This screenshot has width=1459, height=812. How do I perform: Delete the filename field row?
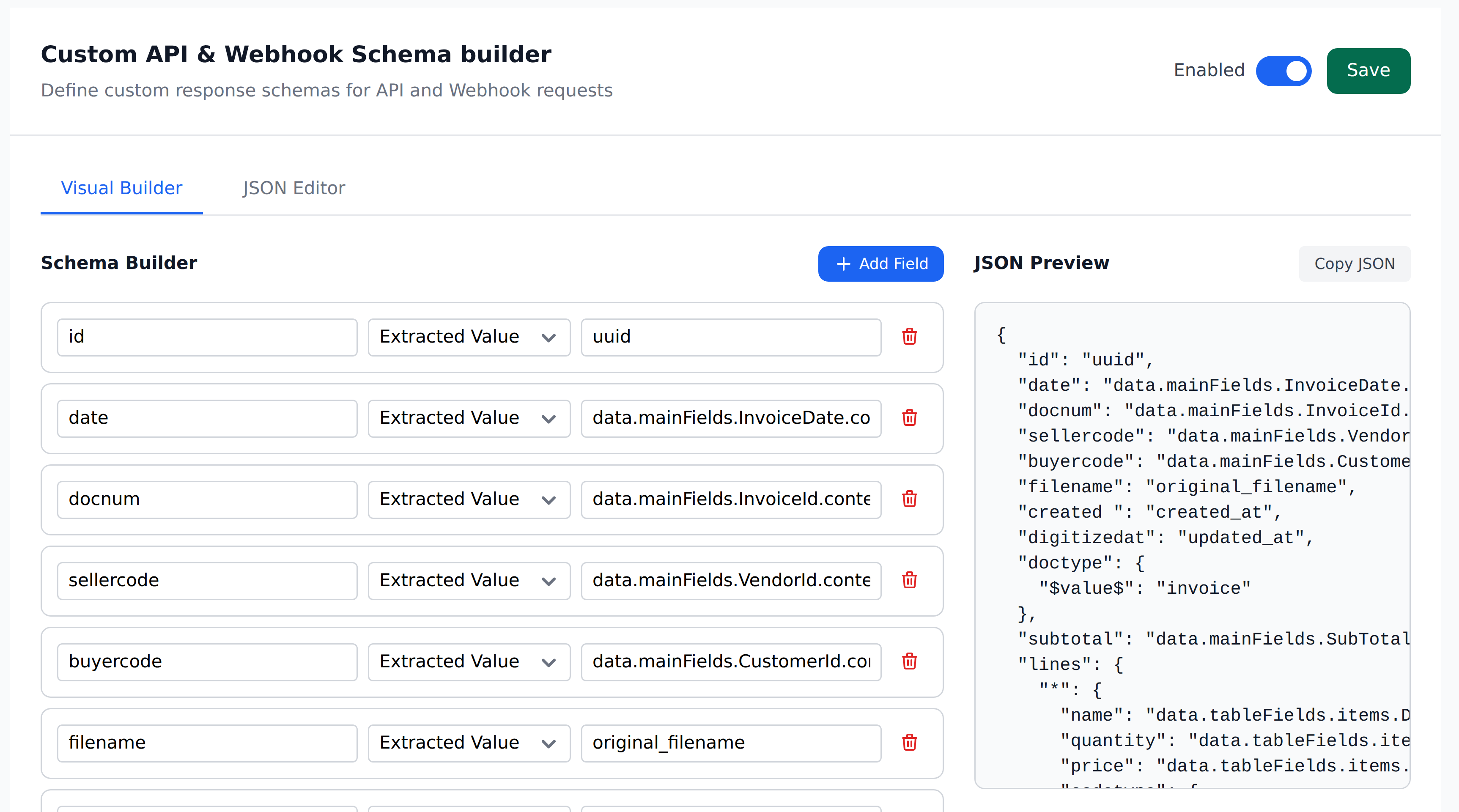(x=910, y=742)
